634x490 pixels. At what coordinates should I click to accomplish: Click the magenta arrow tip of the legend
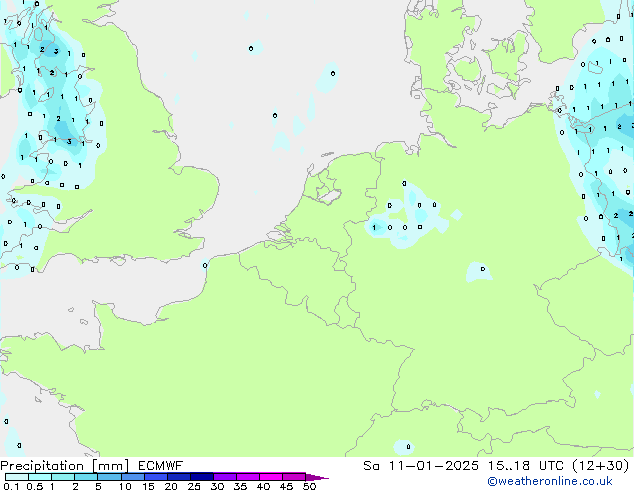[x=318, y=477]
